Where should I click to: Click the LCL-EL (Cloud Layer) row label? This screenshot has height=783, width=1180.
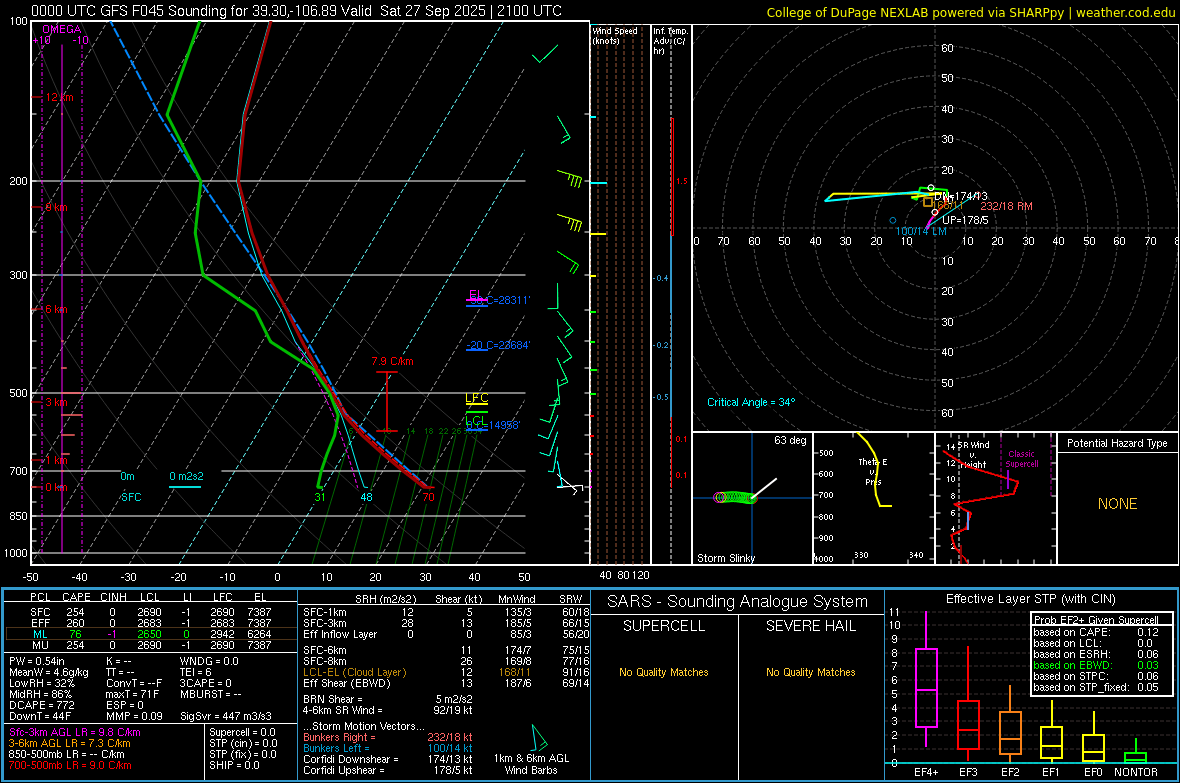pyautogui.click(x=354, y=672)
